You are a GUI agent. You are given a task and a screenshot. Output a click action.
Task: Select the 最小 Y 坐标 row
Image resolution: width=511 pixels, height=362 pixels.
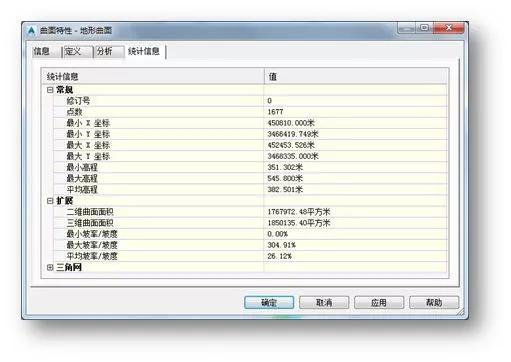250,134
